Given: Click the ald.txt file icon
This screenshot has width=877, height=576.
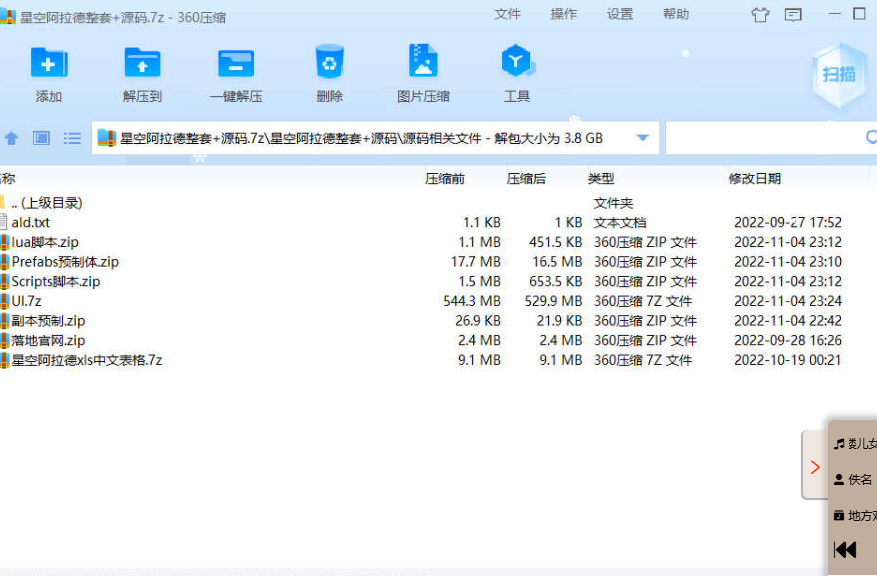Looking at the screenshot, I should coord(4,222).
